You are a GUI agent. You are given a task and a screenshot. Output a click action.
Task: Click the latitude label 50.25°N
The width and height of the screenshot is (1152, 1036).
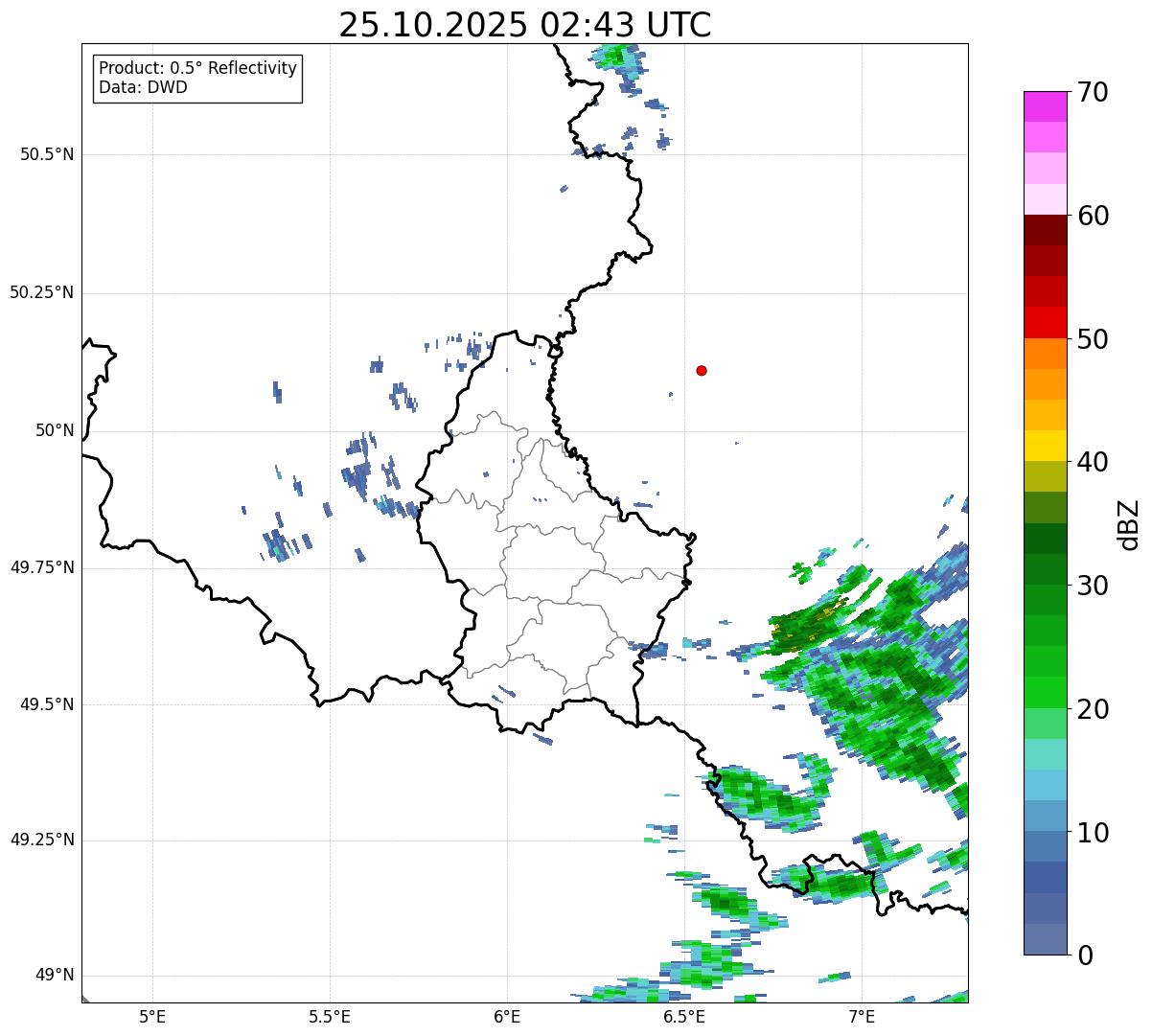click(x=42, y=292)
